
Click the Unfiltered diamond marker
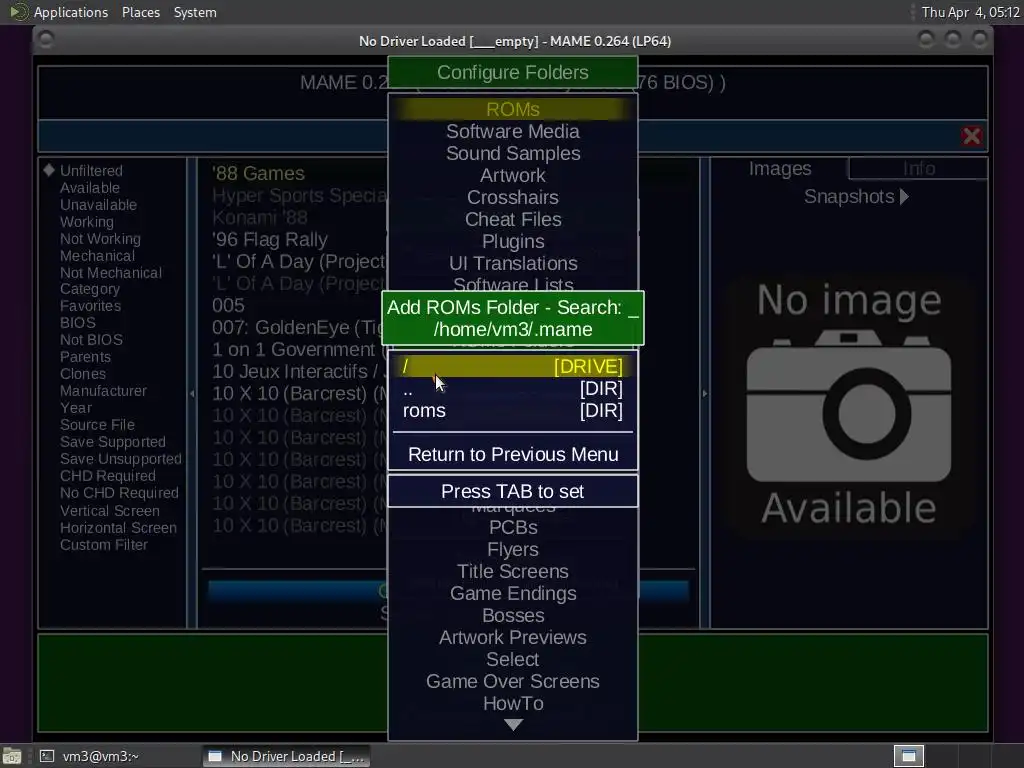pos(49,170)
